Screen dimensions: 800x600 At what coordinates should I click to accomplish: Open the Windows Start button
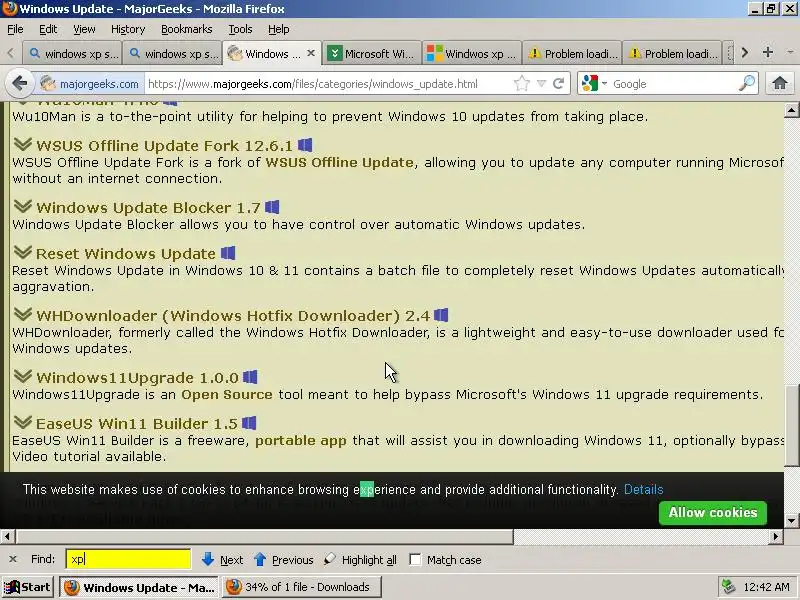click(28, 587)
